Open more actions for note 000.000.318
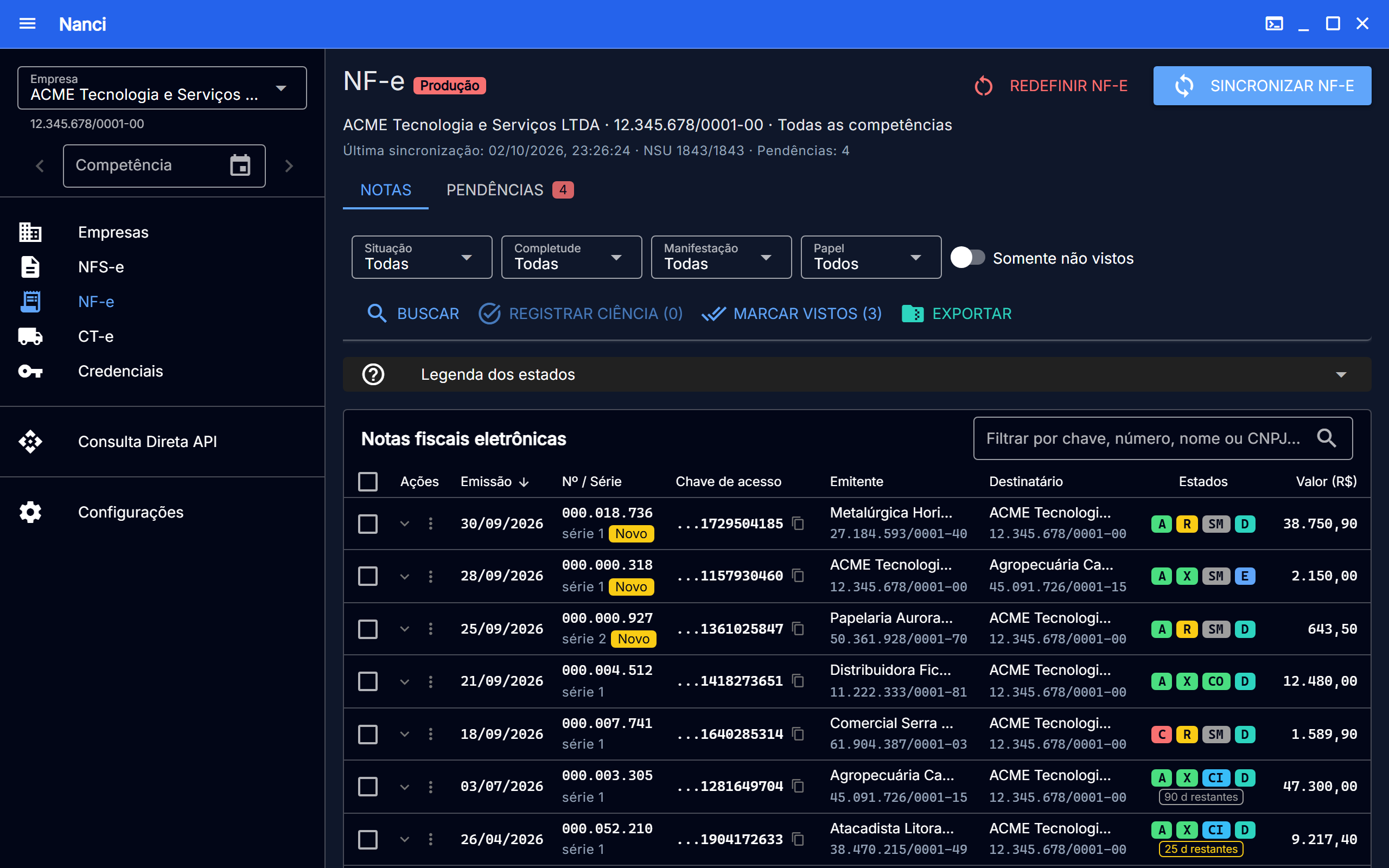The image size is (1389, 868). pos(430,576)
